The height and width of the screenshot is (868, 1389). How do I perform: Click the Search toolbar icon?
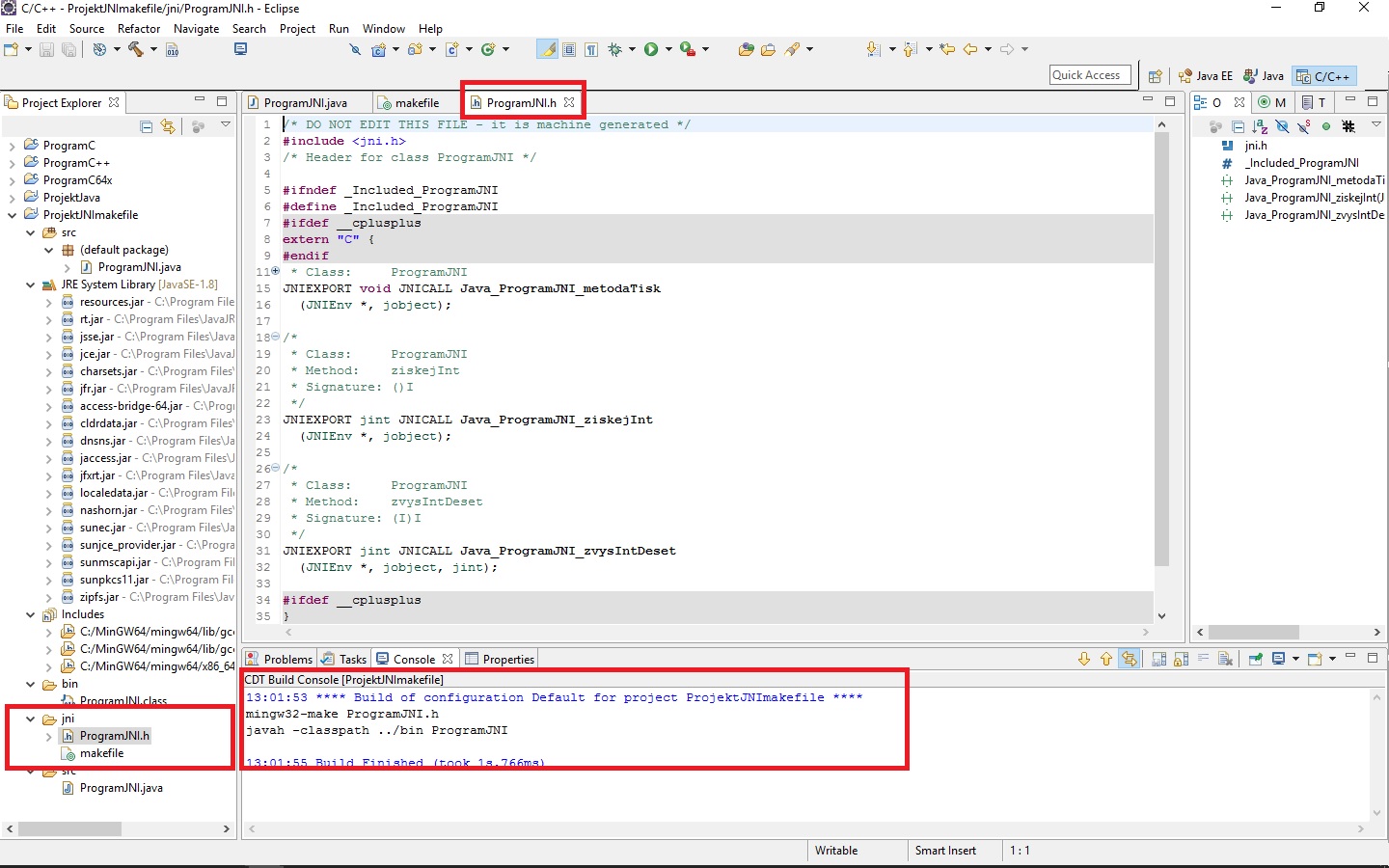pos(355,48)
